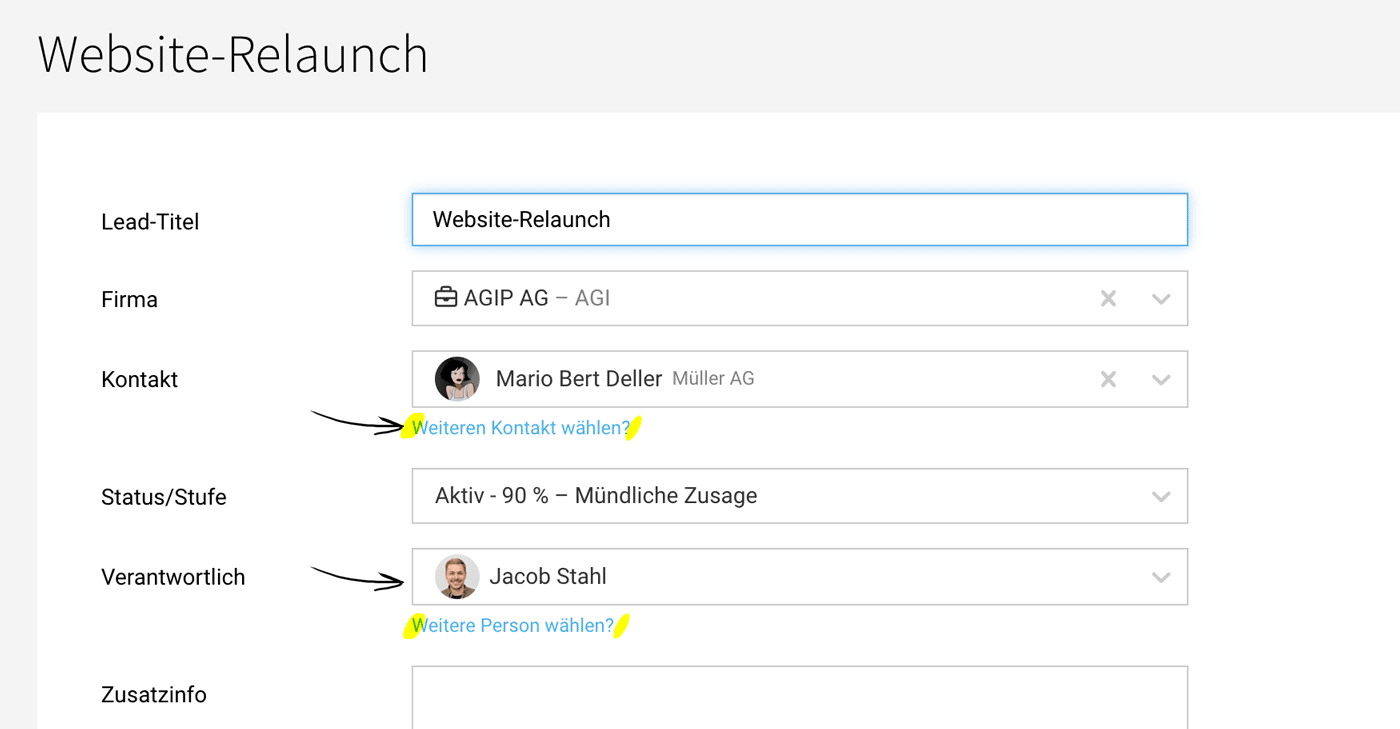The height and width of the screenshot is (729, 1400).
Task: Expand the Firma dropdown chevron
Action: point(1161,298)
